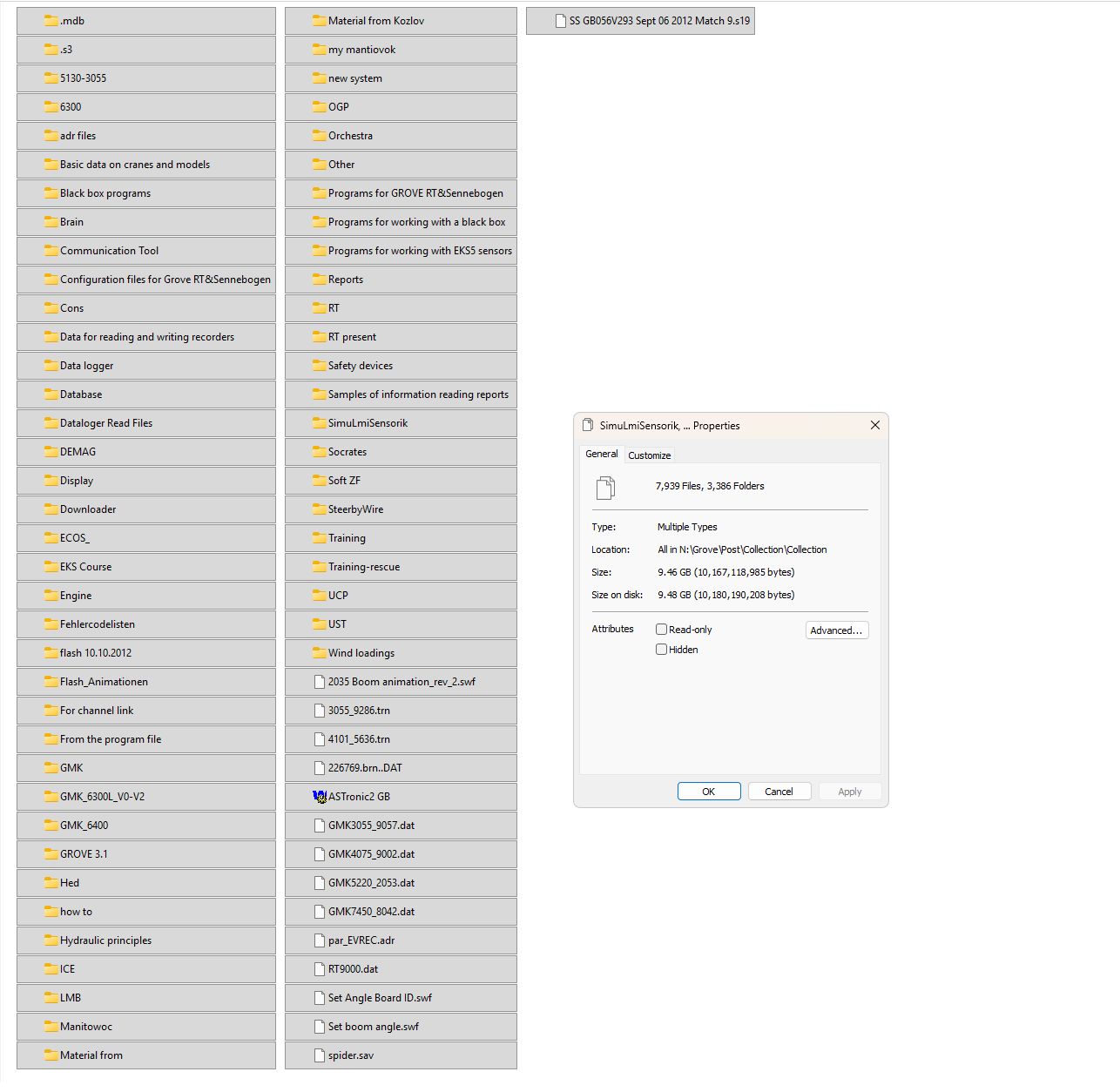The width and height of the screenshot is (1120, 1092).
Task: Click the Advanced attributes button
Action: click(836, 630)
